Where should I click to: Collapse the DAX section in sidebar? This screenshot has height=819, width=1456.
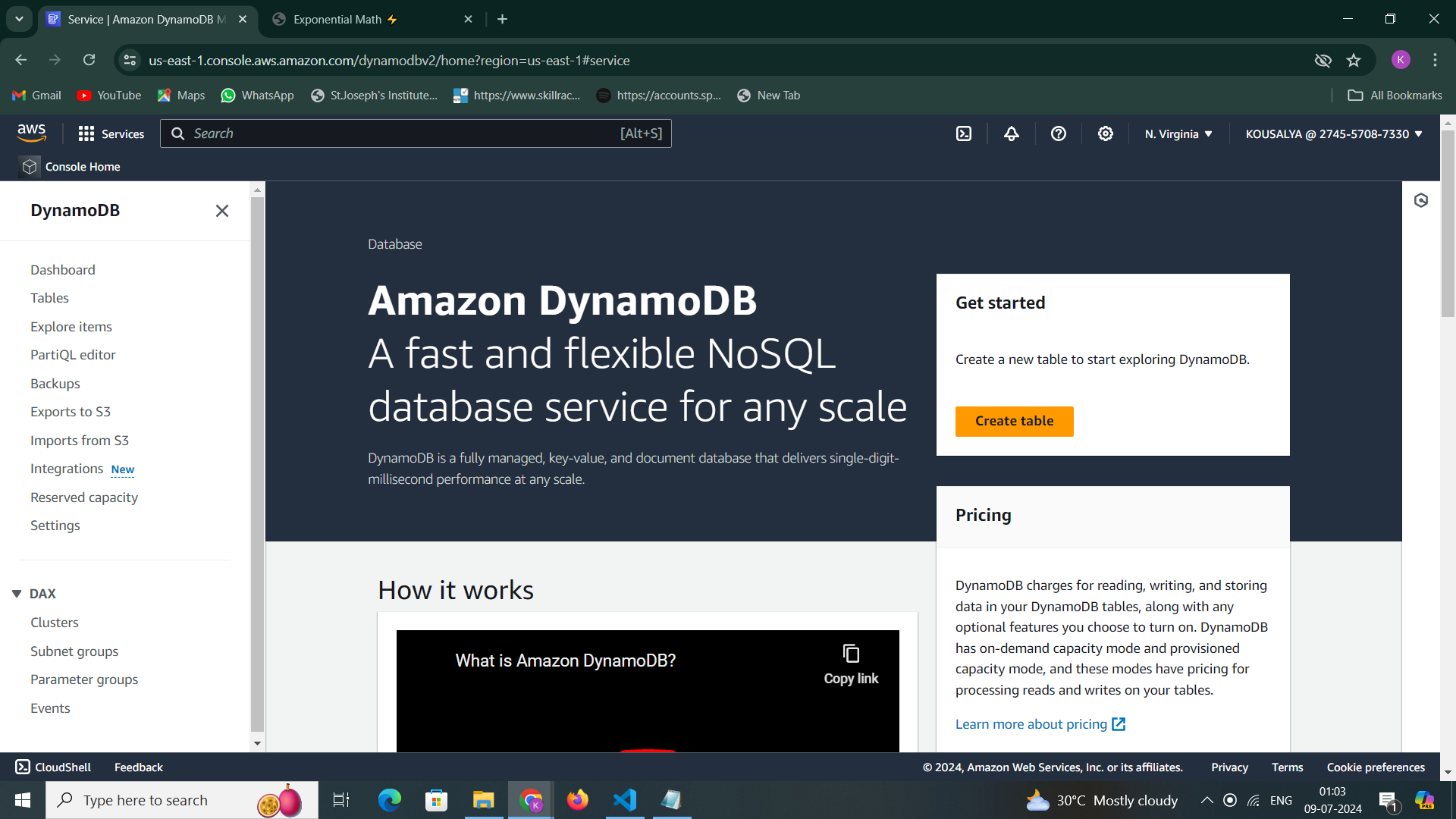click(x=17, y=594)
